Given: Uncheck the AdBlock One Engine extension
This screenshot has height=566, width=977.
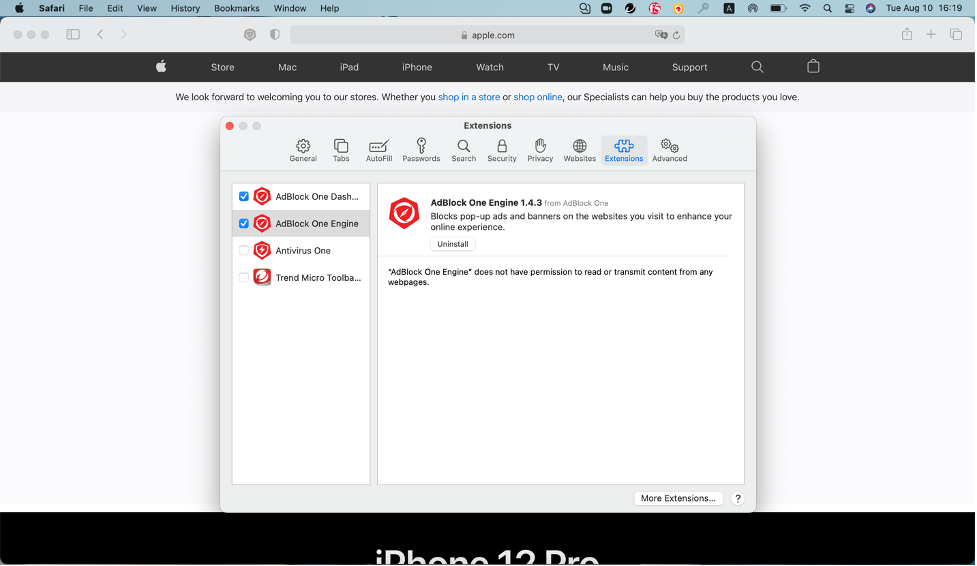Looking at the screenshot, I should point(244,224).
